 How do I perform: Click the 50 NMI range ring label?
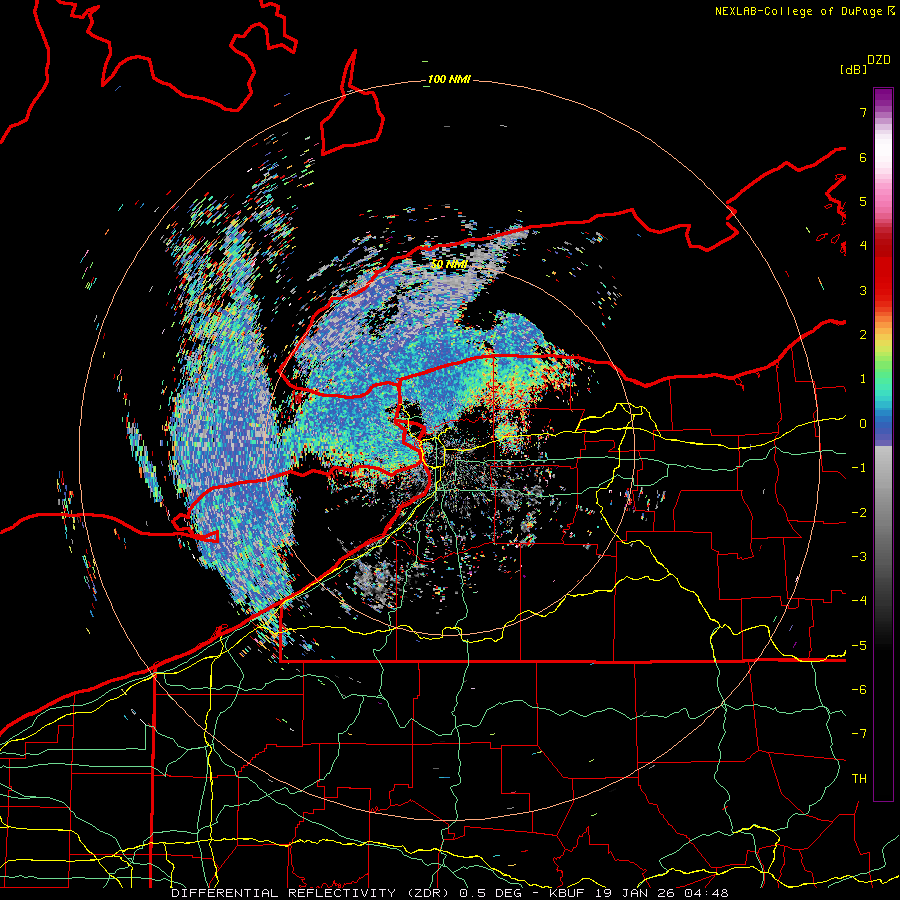click(x=449, y=264)
